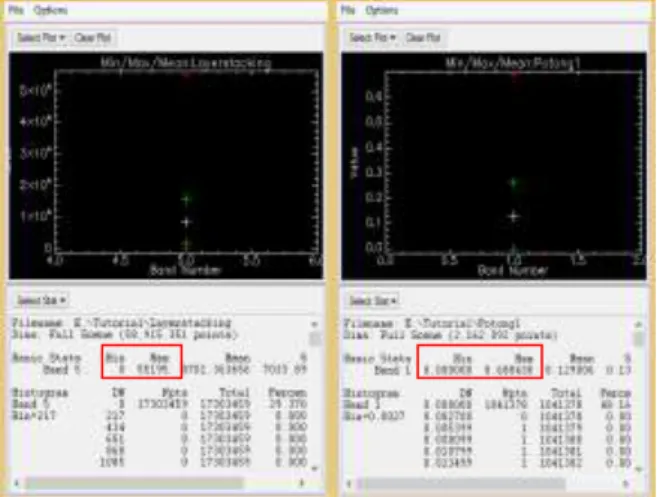Click scroll-right arrow of Layerstacking stats text
This screenshot has height=497, width=657.
click(301, 483)
